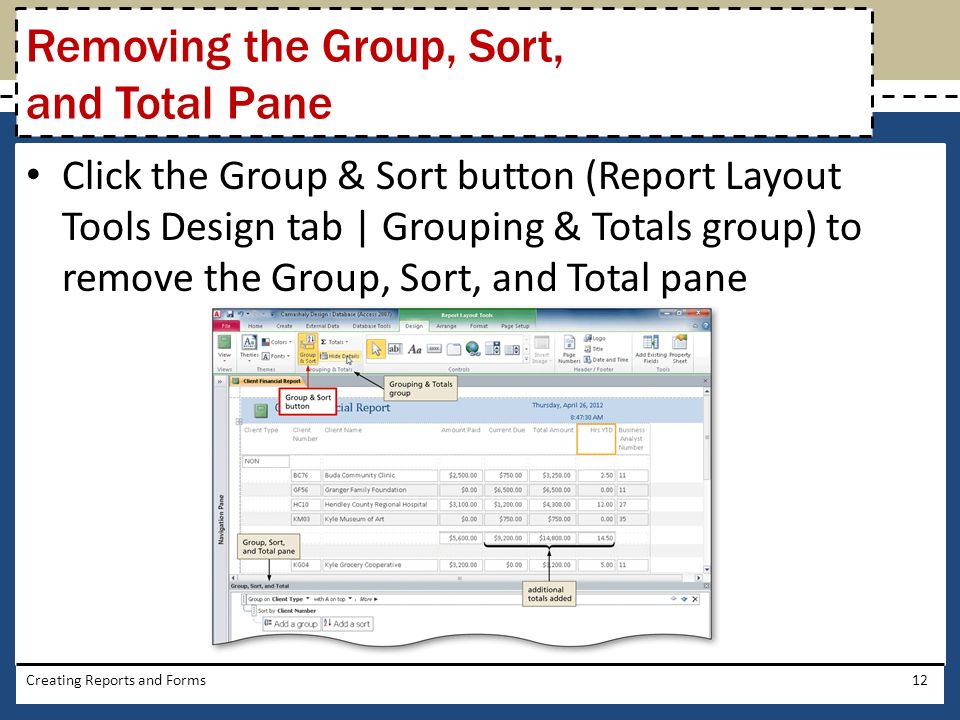Click the Add a sort button
The height and width of the screenshot is (720, 960).
pos(347,623)
